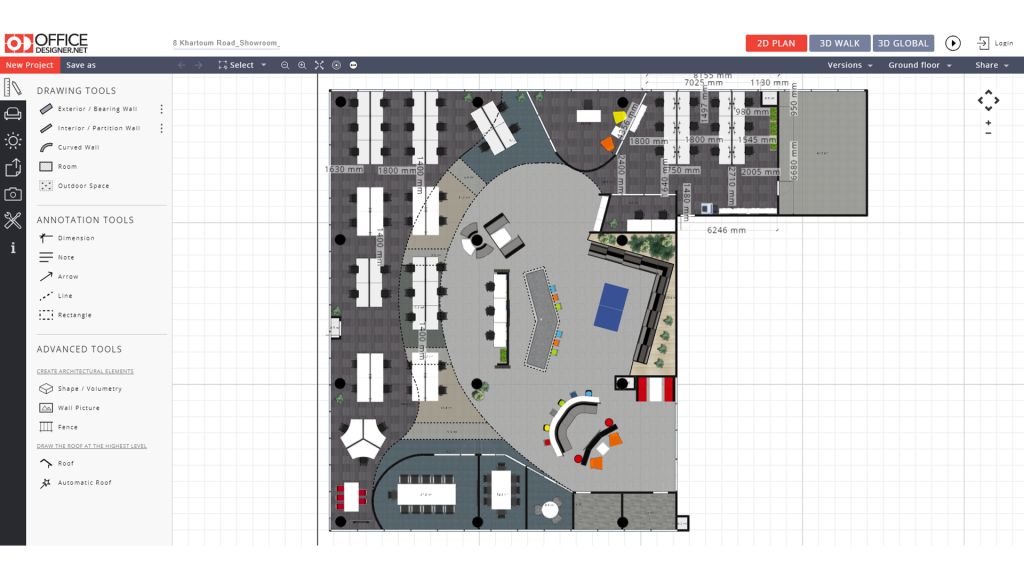Open the Versions dropdown
The height and width of the screenshot is (576, 1024).
[x=850, y=65]
